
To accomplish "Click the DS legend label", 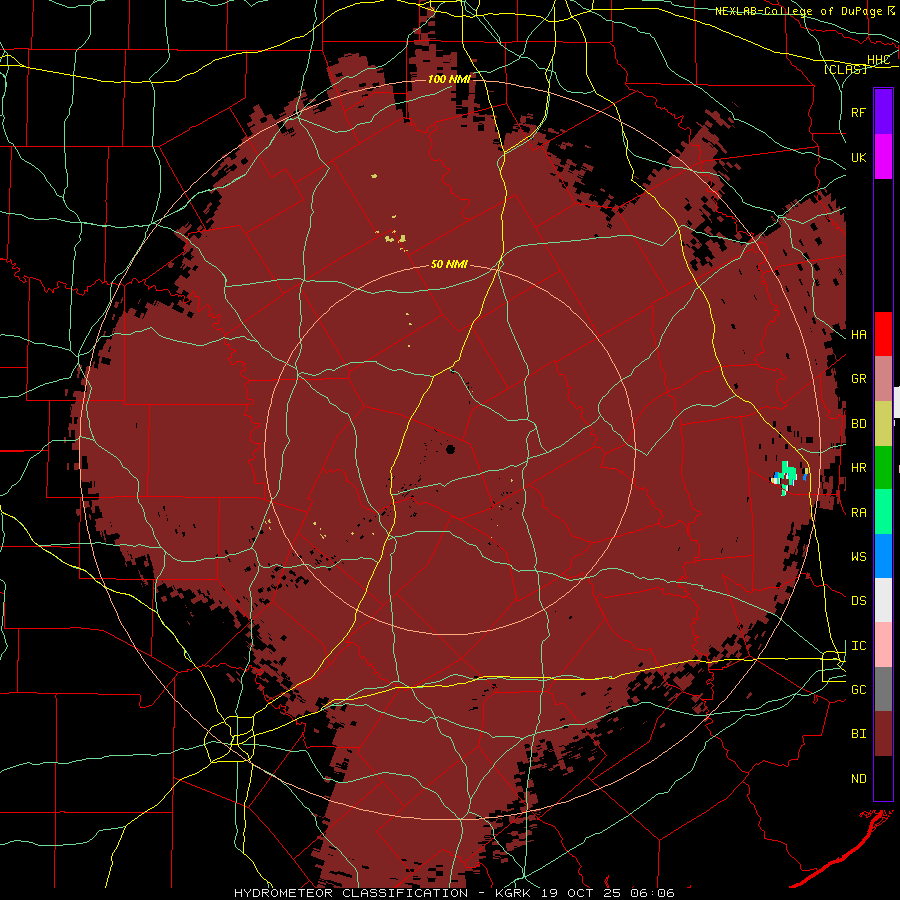I will coord(859,601).
